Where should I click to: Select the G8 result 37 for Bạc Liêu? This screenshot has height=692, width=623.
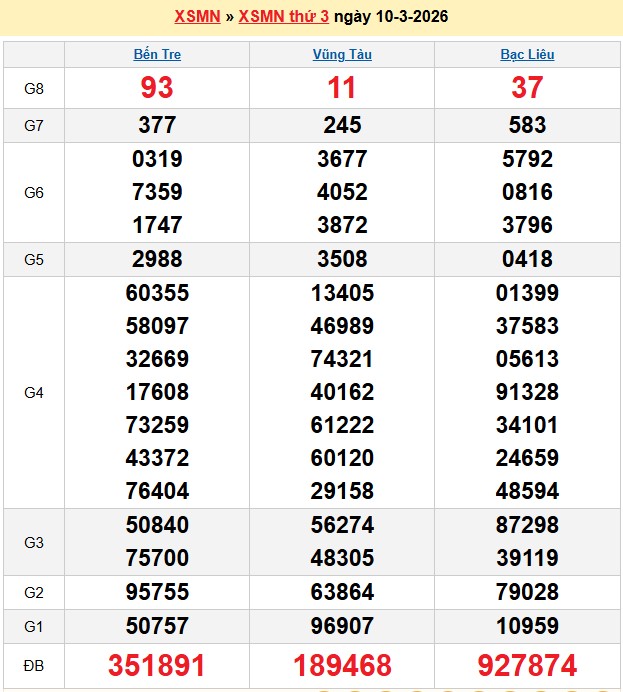click(527, 88)
